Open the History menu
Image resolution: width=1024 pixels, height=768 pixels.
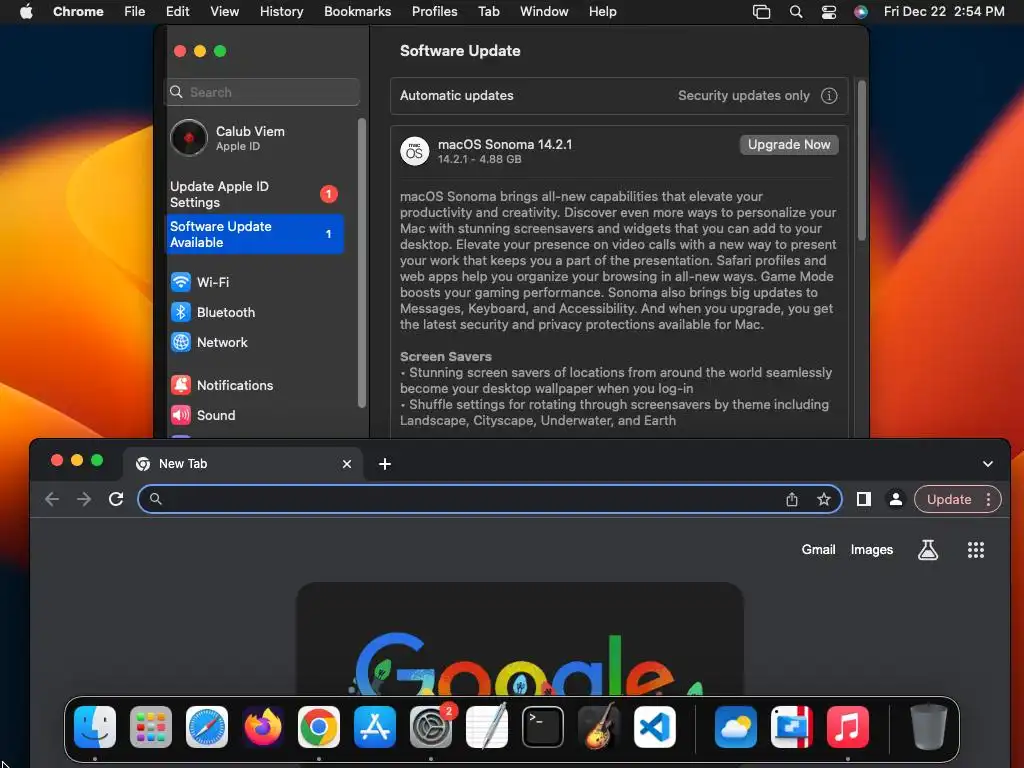pyautogui.click(x=281, y=12)
